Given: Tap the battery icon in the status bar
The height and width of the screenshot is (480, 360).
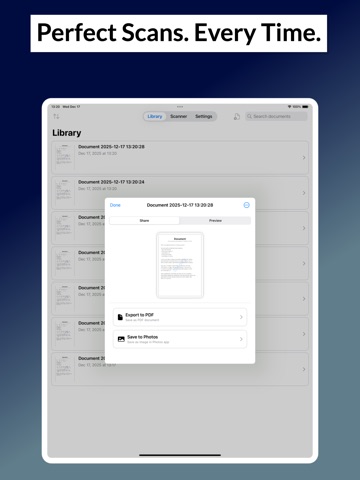Looking at the screenshot, I should click(x=305, y=107).
